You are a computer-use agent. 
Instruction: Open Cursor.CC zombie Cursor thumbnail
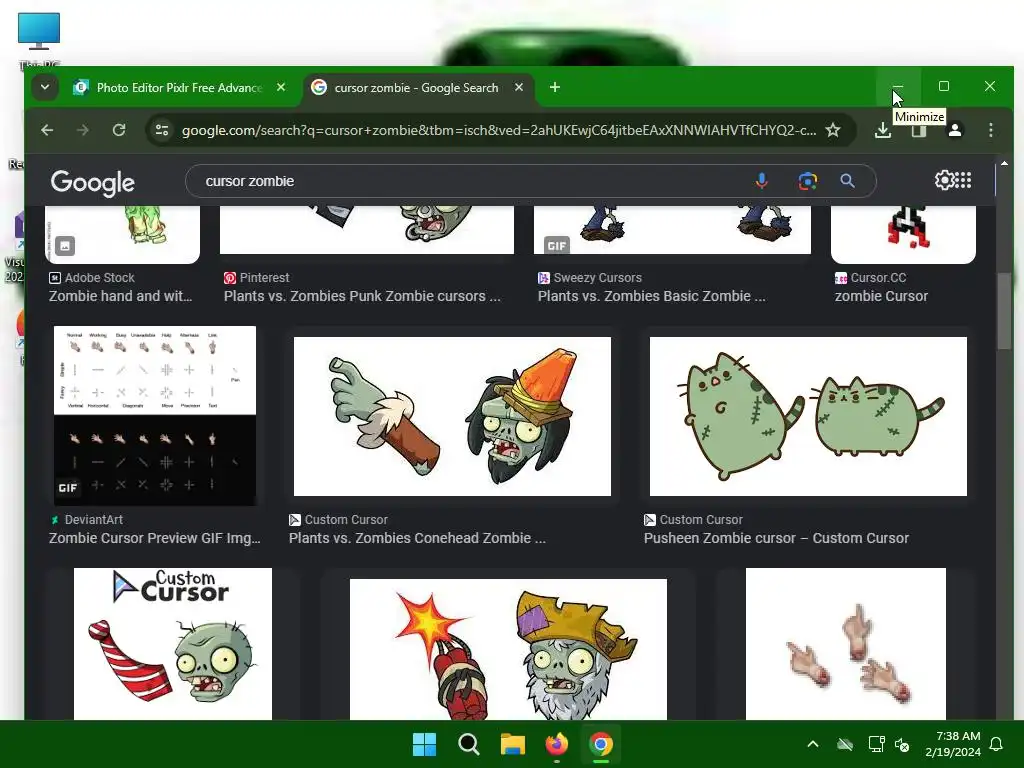coord(903,234)
